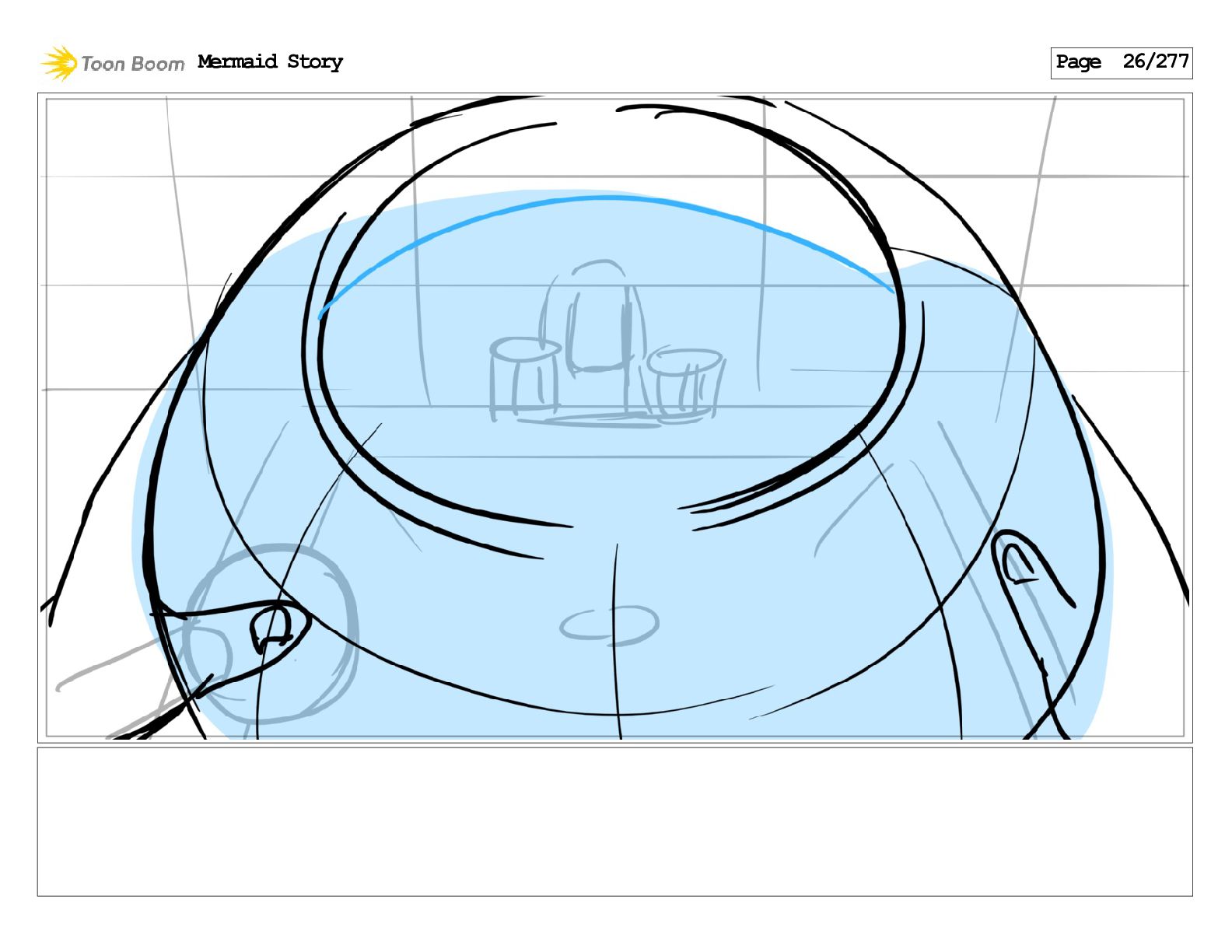Click the Toon Boom logo
Image resolution: width=1232 pixels, height=952 pixels.
pos(113,63)
